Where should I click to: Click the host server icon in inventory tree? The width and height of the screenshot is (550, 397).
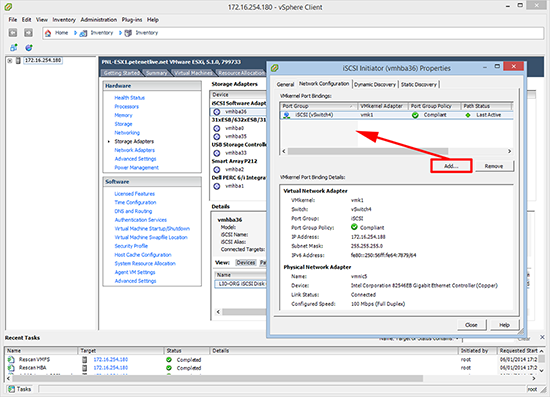pyautogui.click(x=18, y=61)
